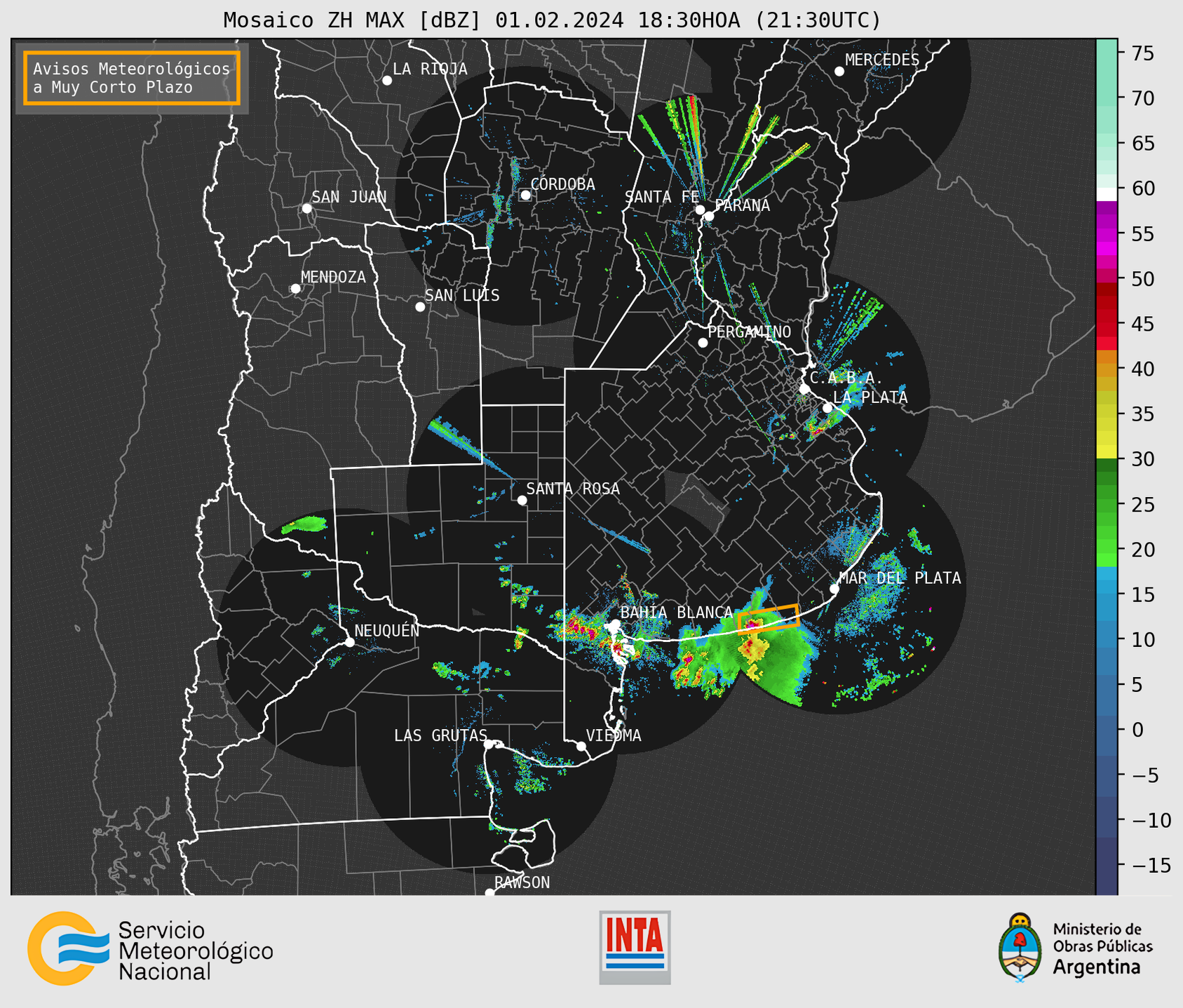The height and width of the screenshot is (1008, 1183).
Task: Click the −15 label on color scale
Action: 1151,865
